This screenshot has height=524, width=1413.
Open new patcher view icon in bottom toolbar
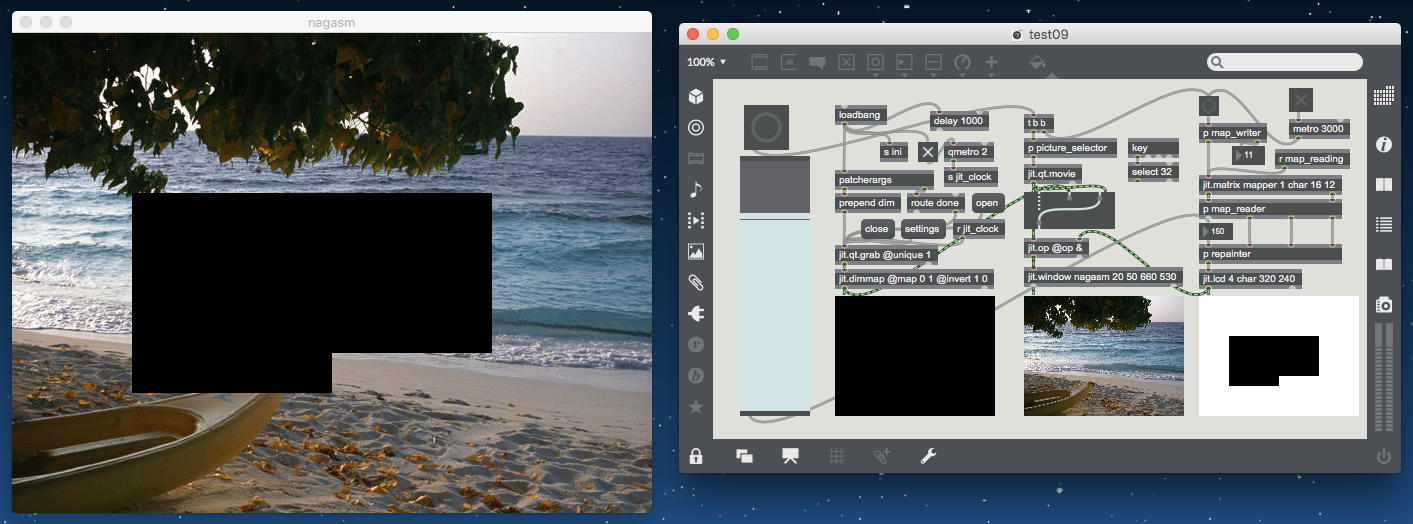[744, 456]
